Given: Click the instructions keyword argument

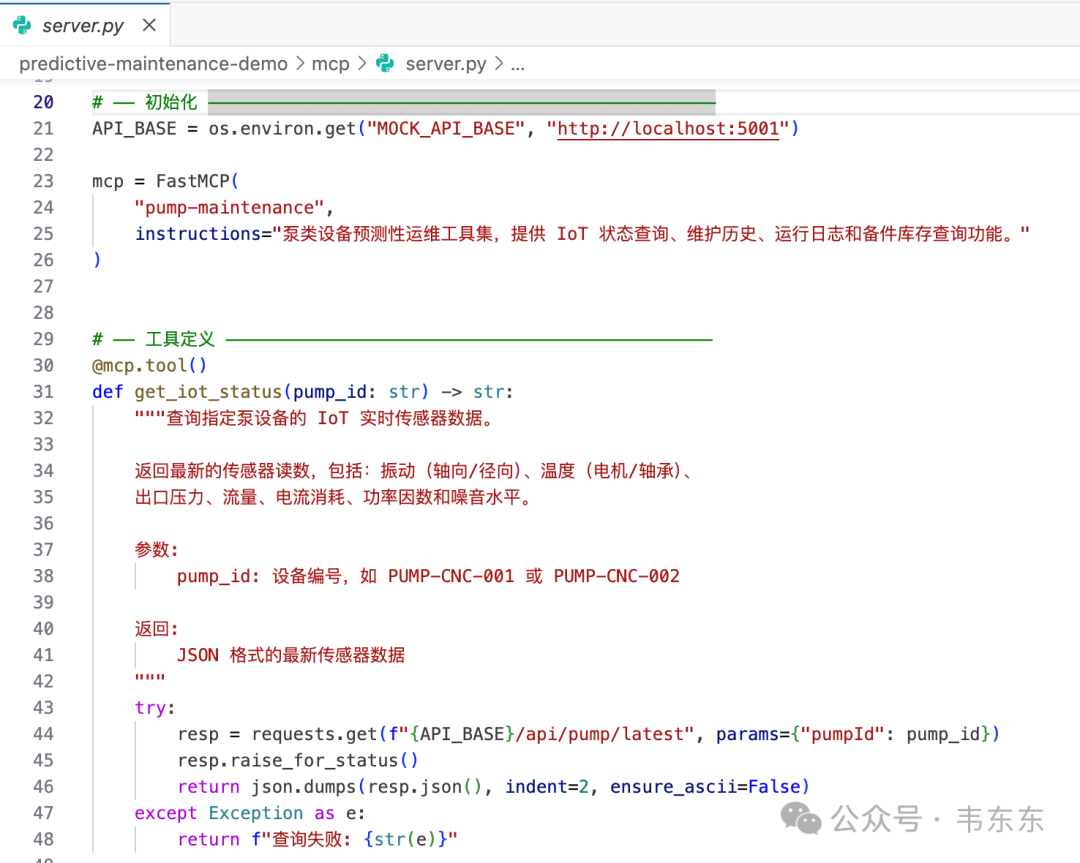Looking at the screenshot, I should click(x=198, y=234).
